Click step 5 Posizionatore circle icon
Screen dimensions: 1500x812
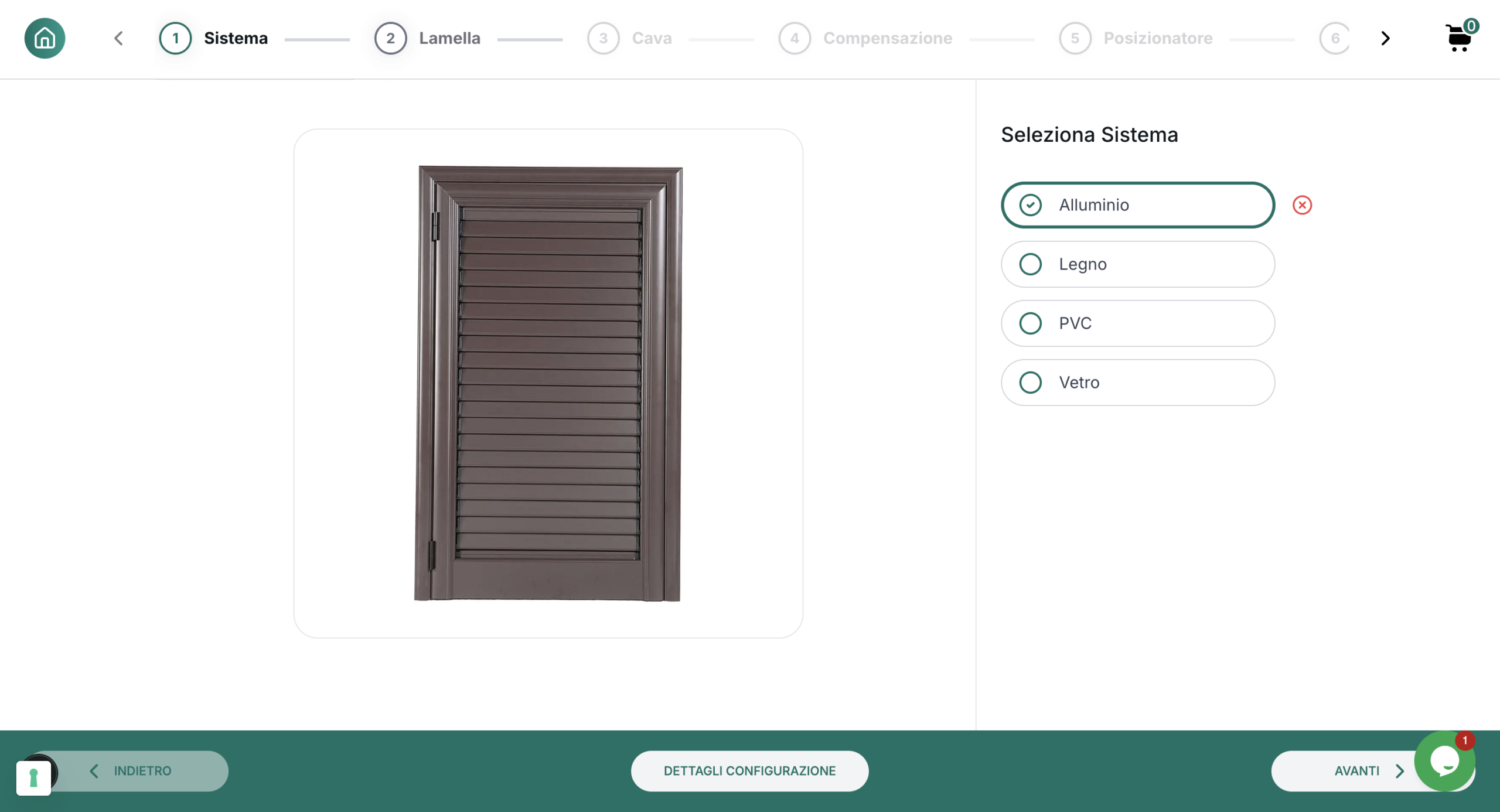pos(1075,38)
